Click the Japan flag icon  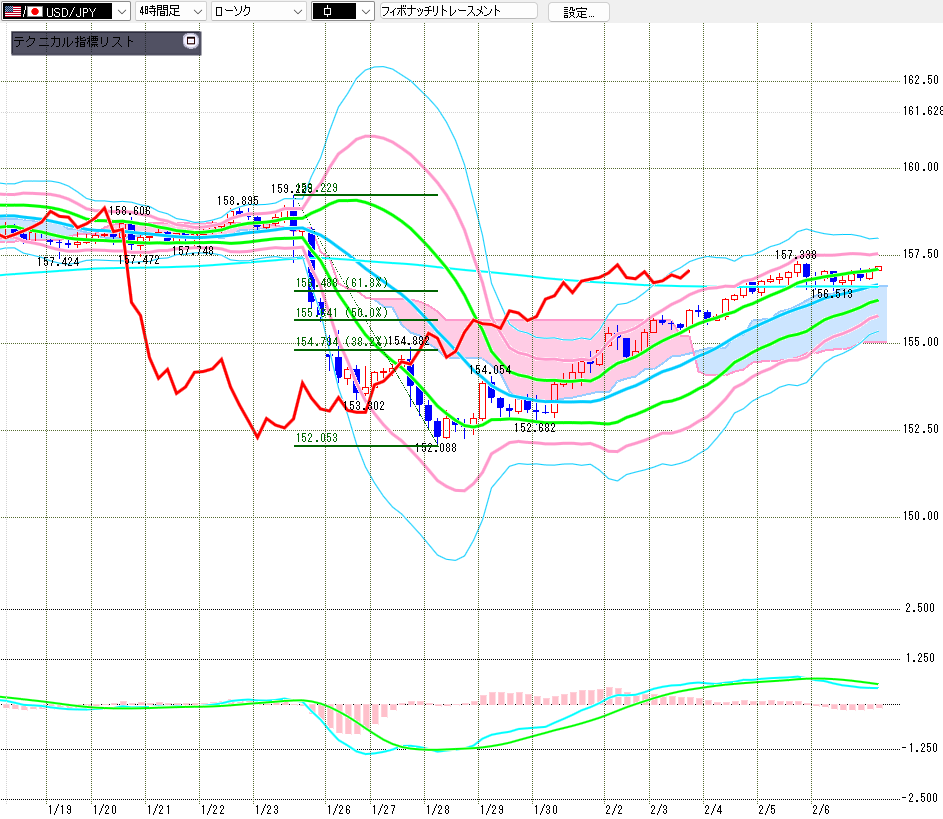click(x=34, y=11)
